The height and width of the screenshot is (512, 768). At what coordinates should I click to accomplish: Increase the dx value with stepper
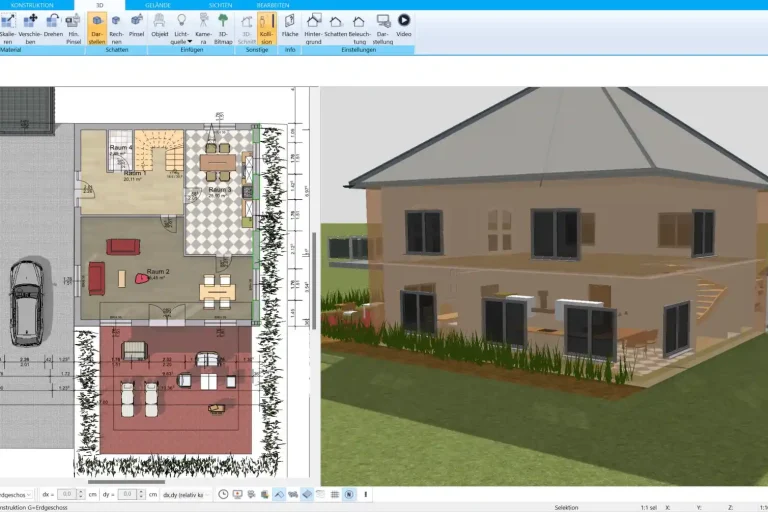(81, 492)
